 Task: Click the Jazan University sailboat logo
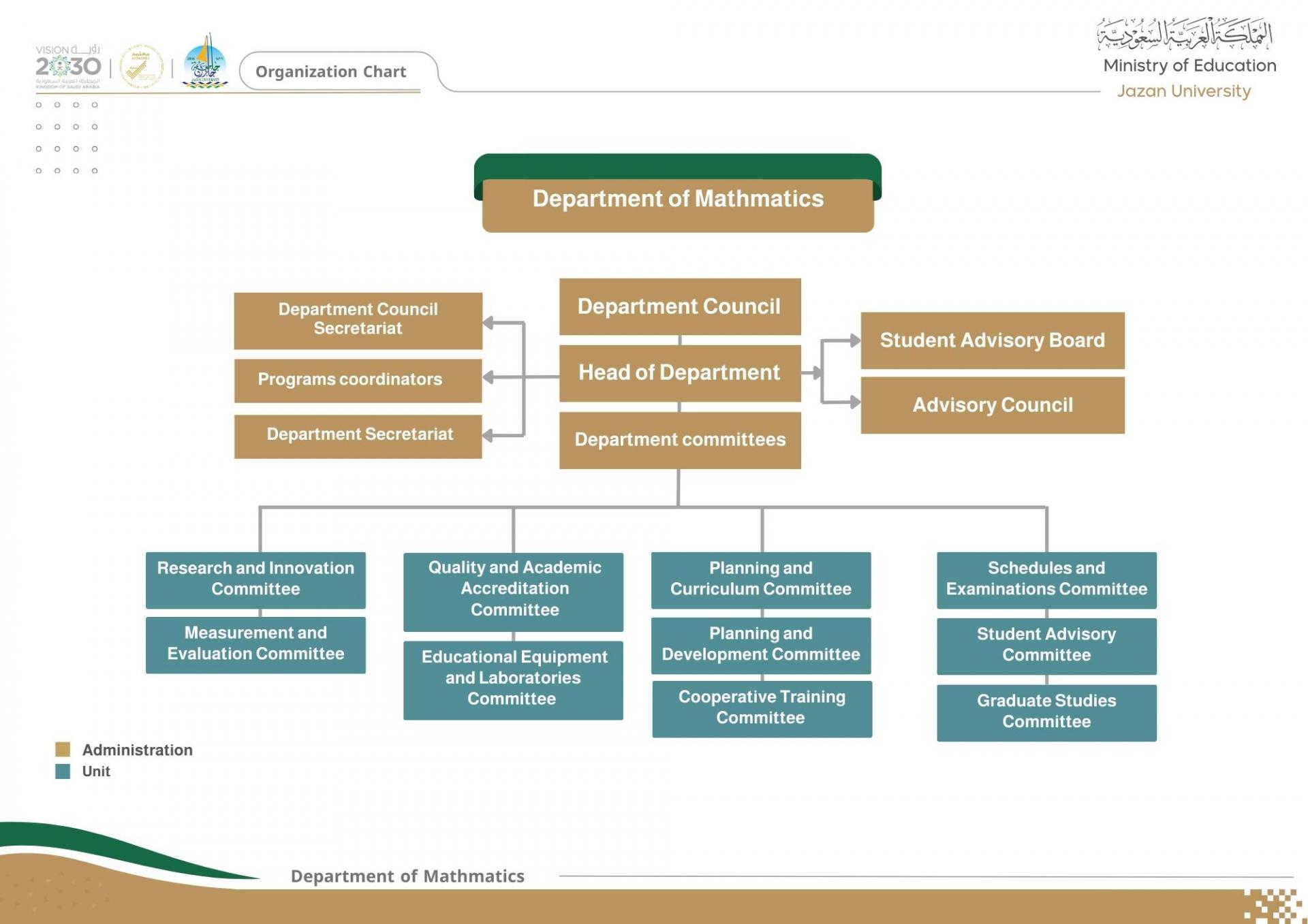[205, 63]
